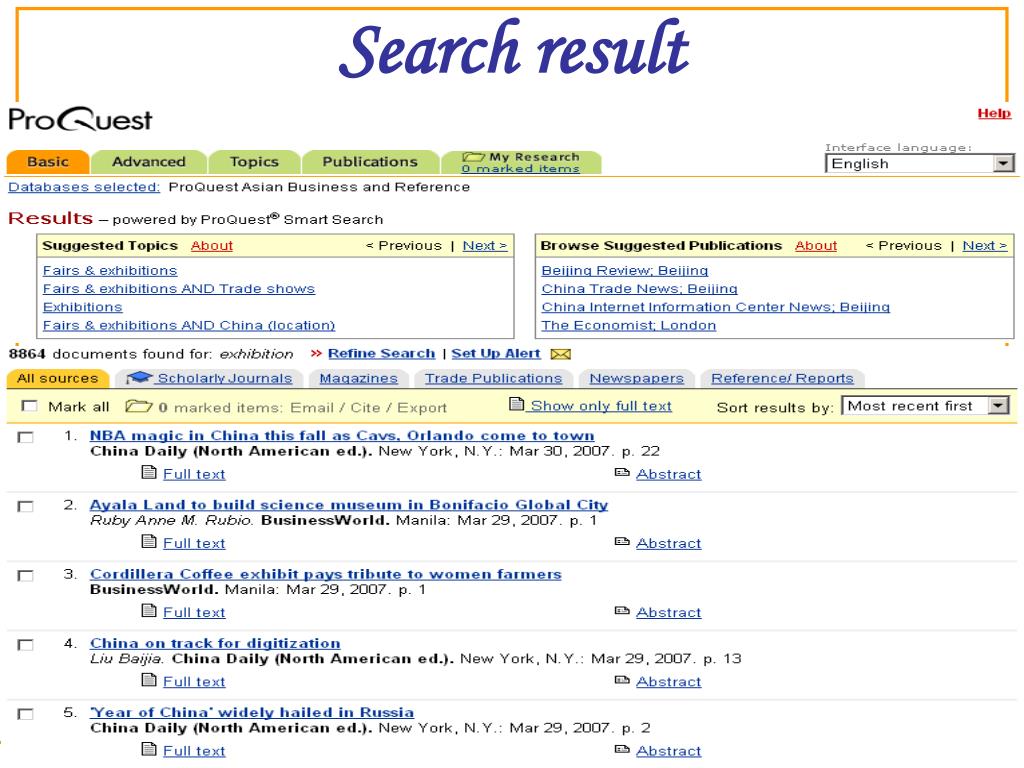
Task: Filter by Trade Publications tab
Action: (493, 378)
